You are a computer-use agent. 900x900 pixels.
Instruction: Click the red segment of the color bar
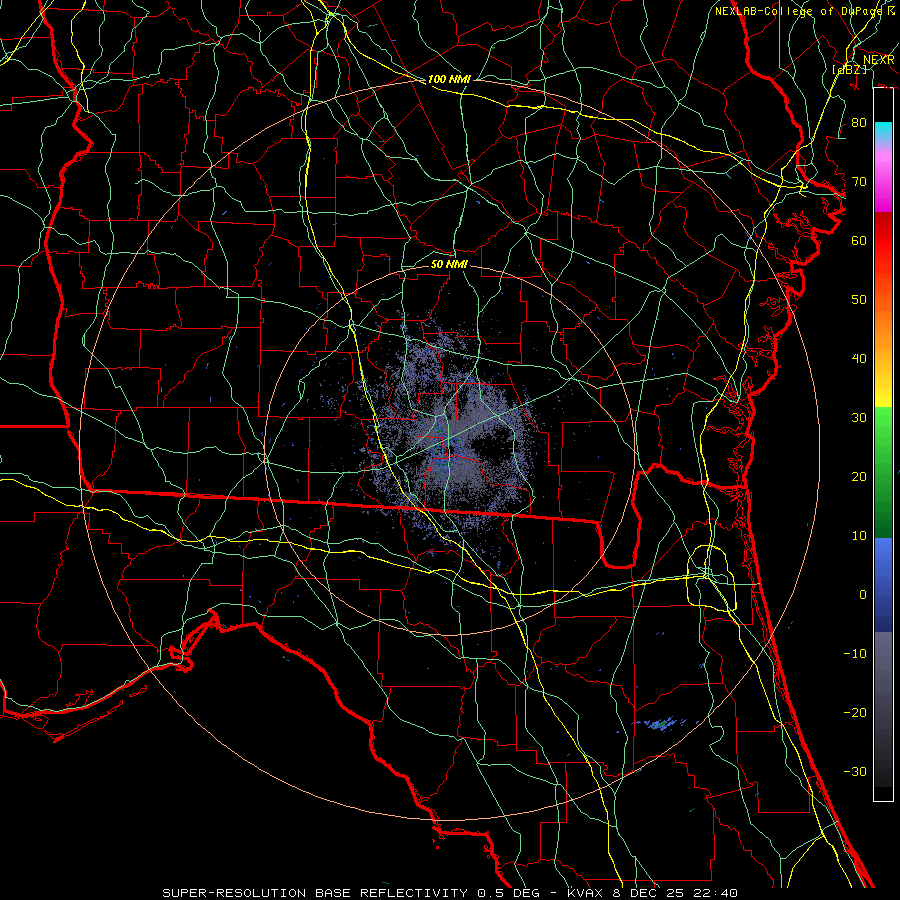883,241
